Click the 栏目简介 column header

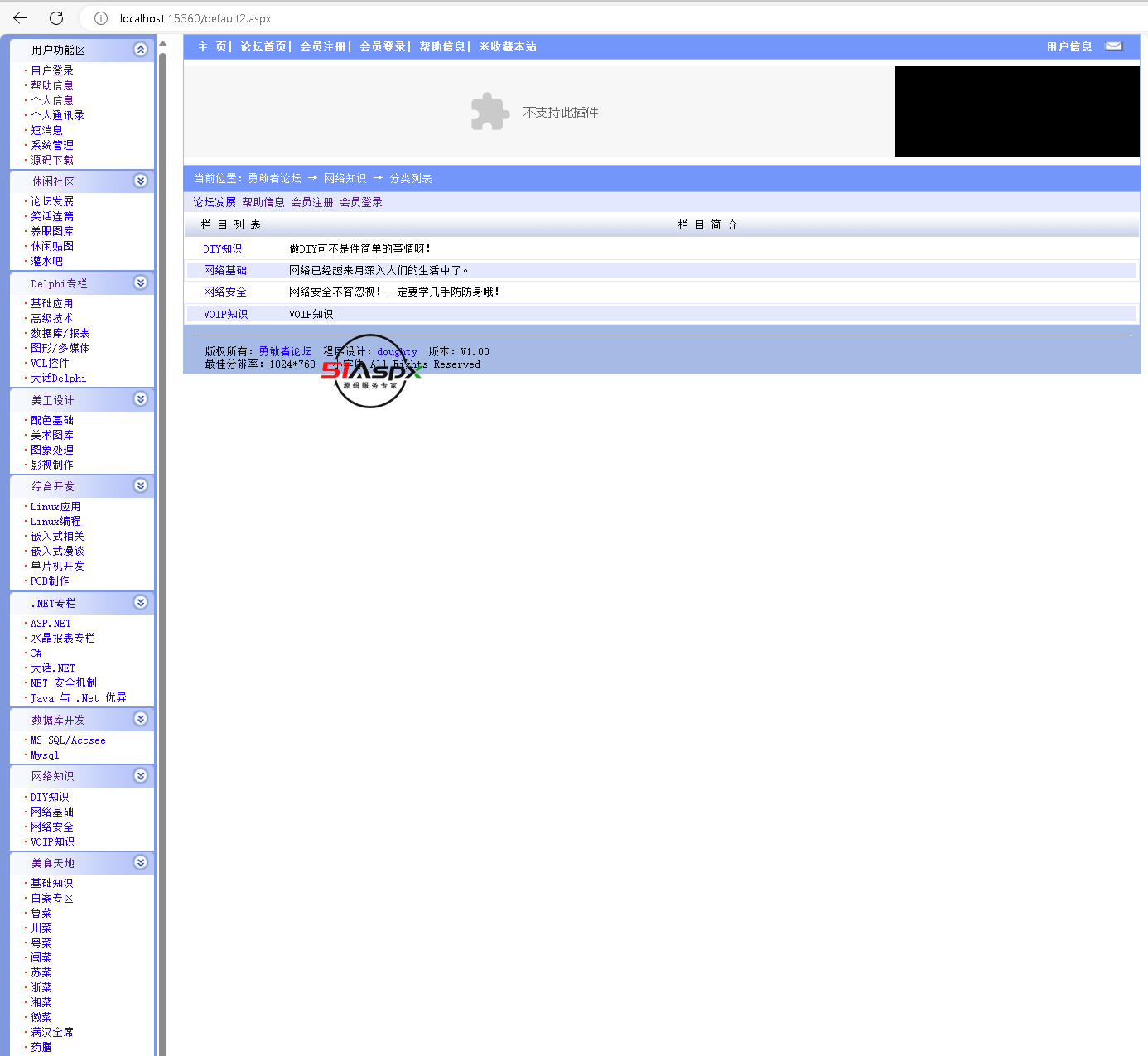[x=708, y=224]
